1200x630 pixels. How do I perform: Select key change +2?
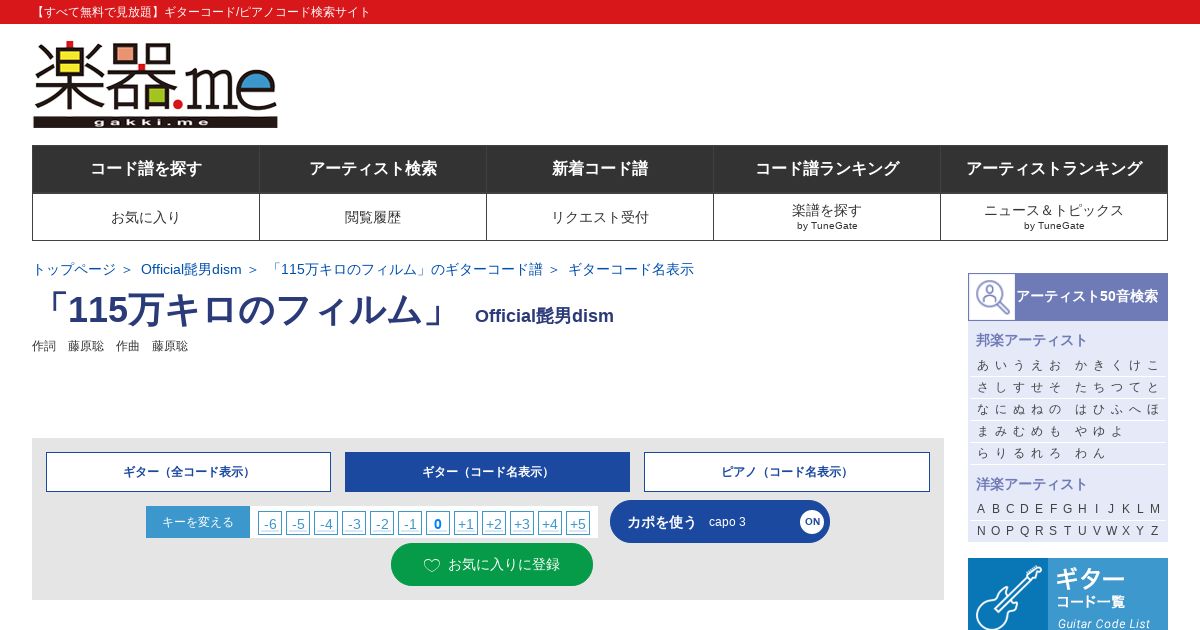494,523
